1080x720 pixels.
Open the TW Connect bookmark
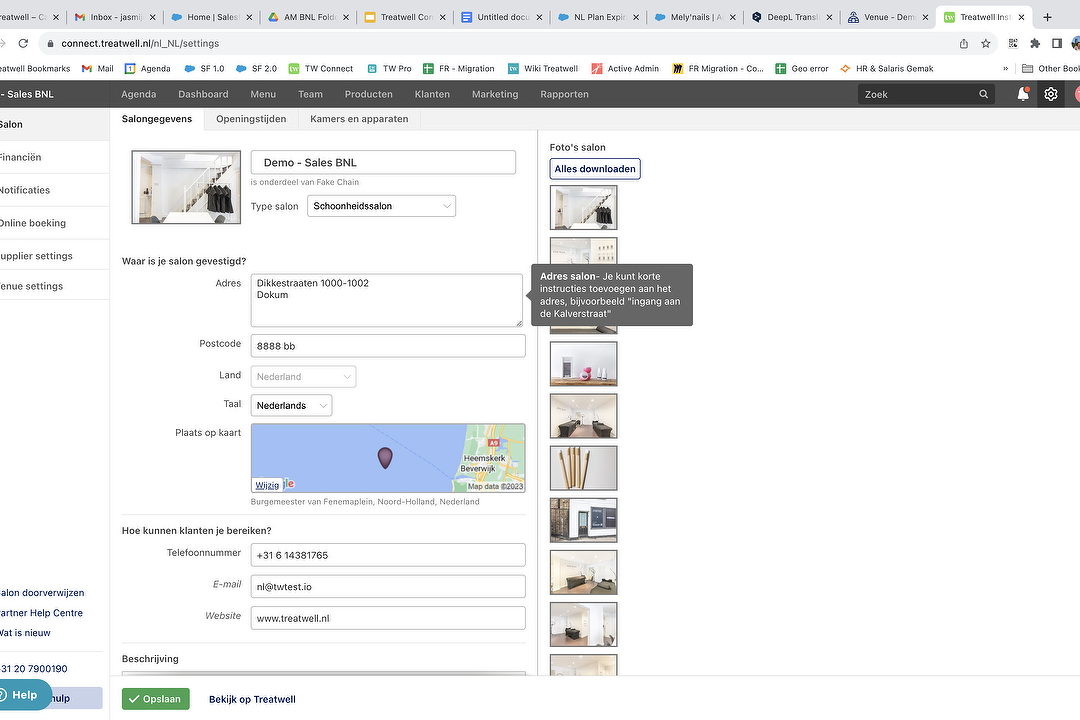click(x=320, y=68)
